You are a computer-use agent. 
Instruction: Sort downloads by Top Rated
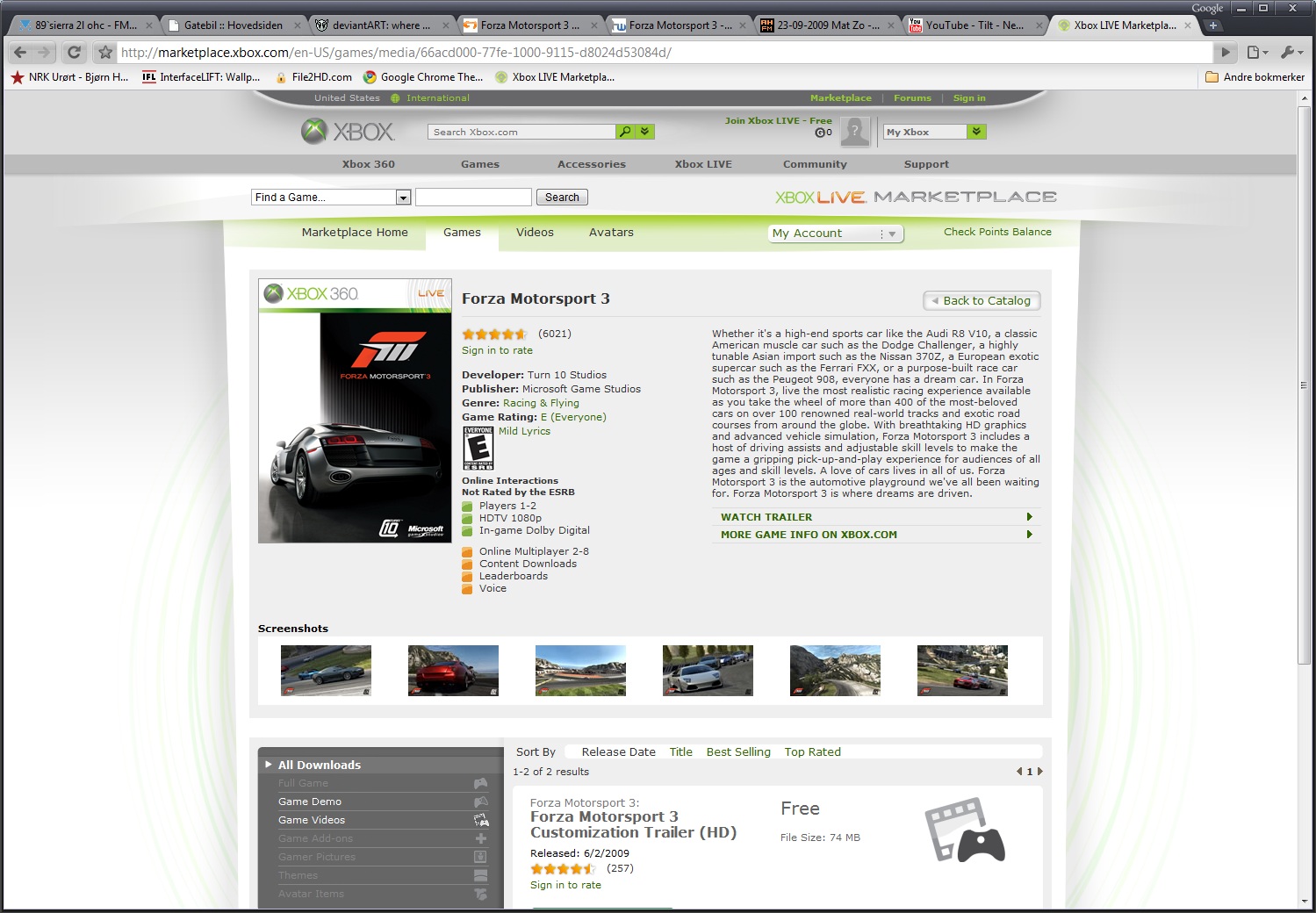(x=812, y=752)
